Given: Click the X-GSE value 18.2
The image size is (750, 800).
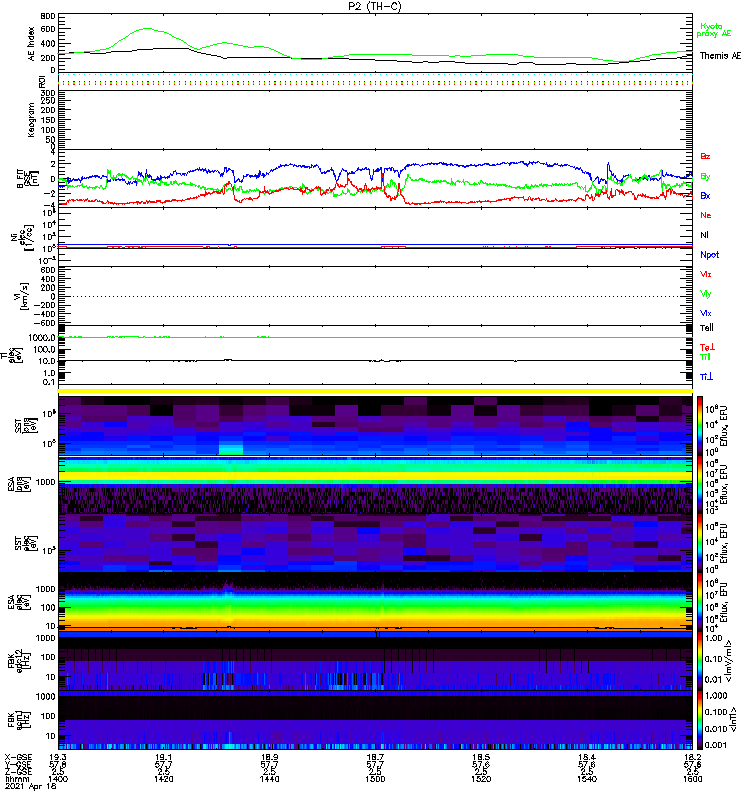Looking at the screenshot, I should click(693, 757).
